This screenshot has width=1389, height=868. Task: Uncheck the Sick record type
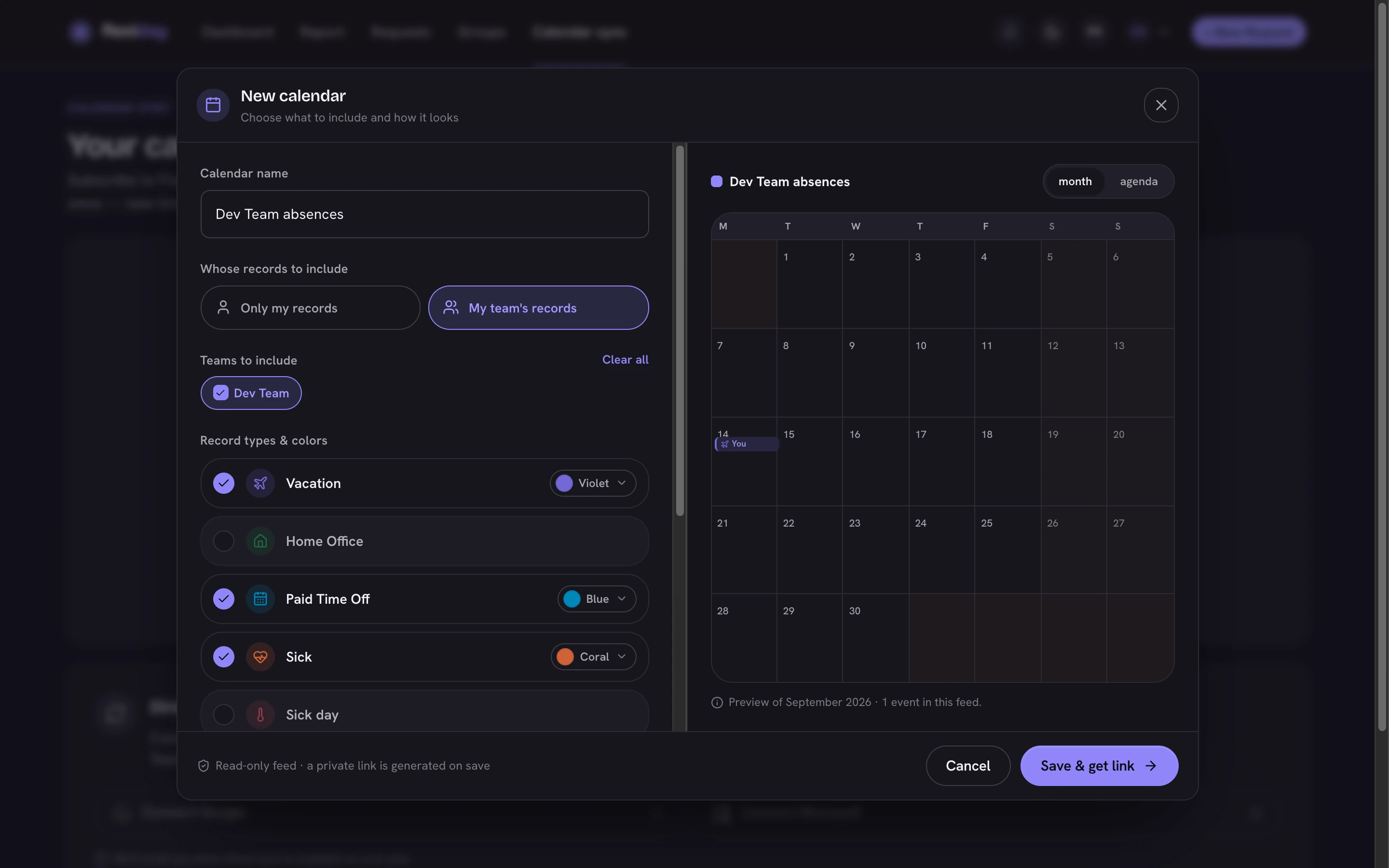point(223,657)
